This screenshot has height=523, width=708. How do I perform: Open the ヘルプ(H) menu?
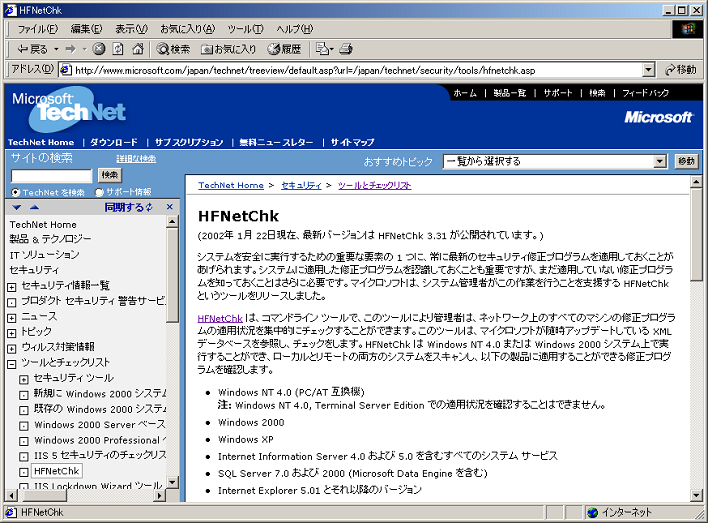coord(294,29)
